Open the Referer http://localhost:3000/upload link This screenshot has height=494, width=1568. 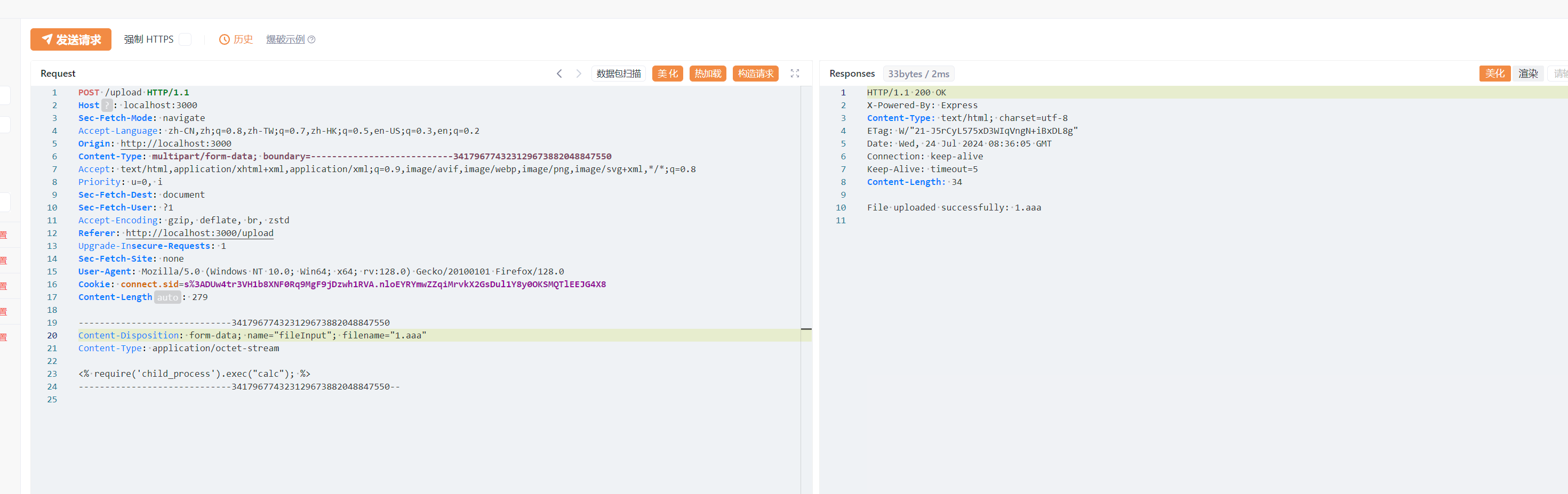[199, 233]
